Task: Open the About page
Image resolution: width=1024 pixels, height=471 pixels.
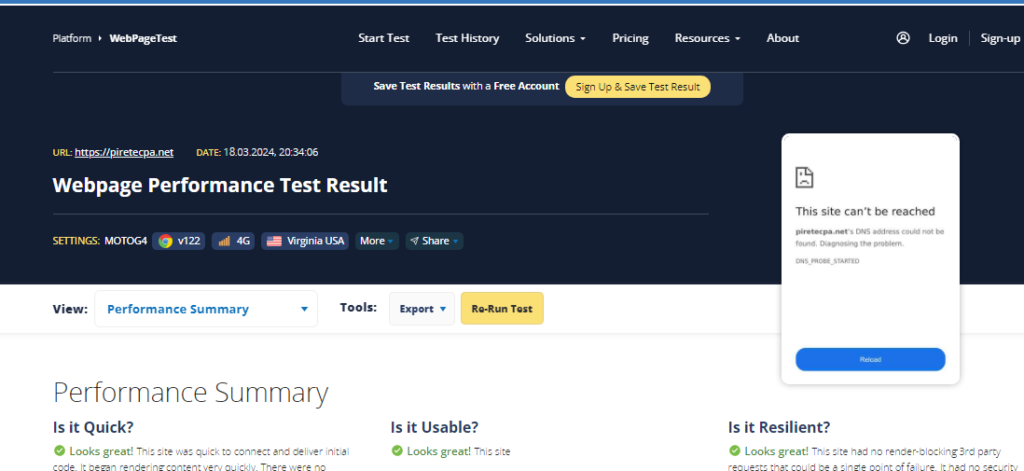Action: pyautogui.click(x=783, y=38)
